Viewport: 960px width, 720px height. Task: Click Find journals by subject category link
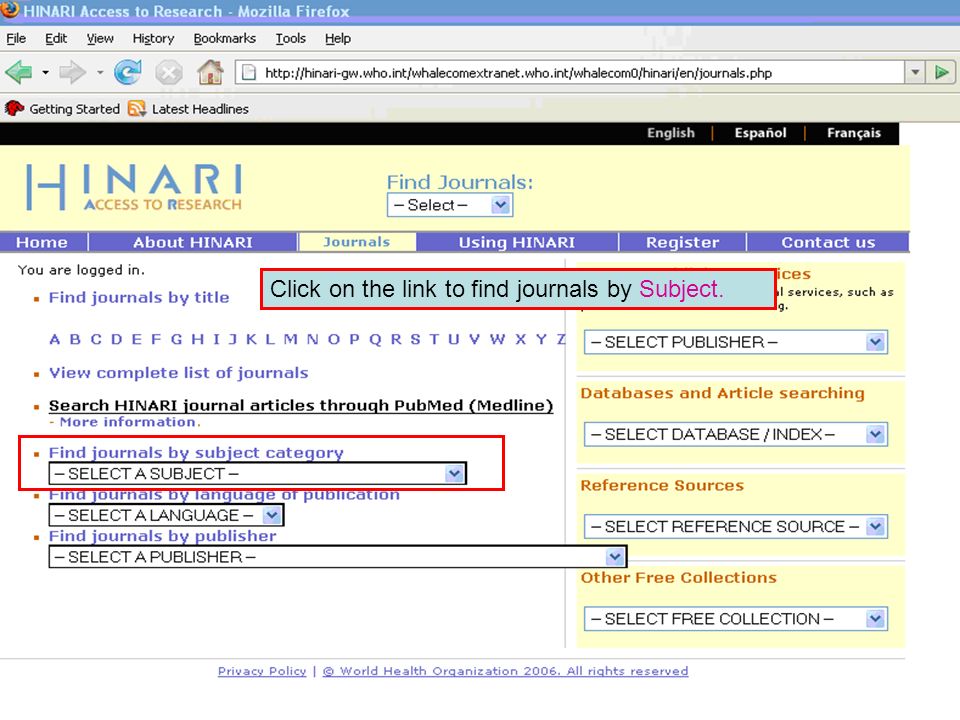click(196, 453)
